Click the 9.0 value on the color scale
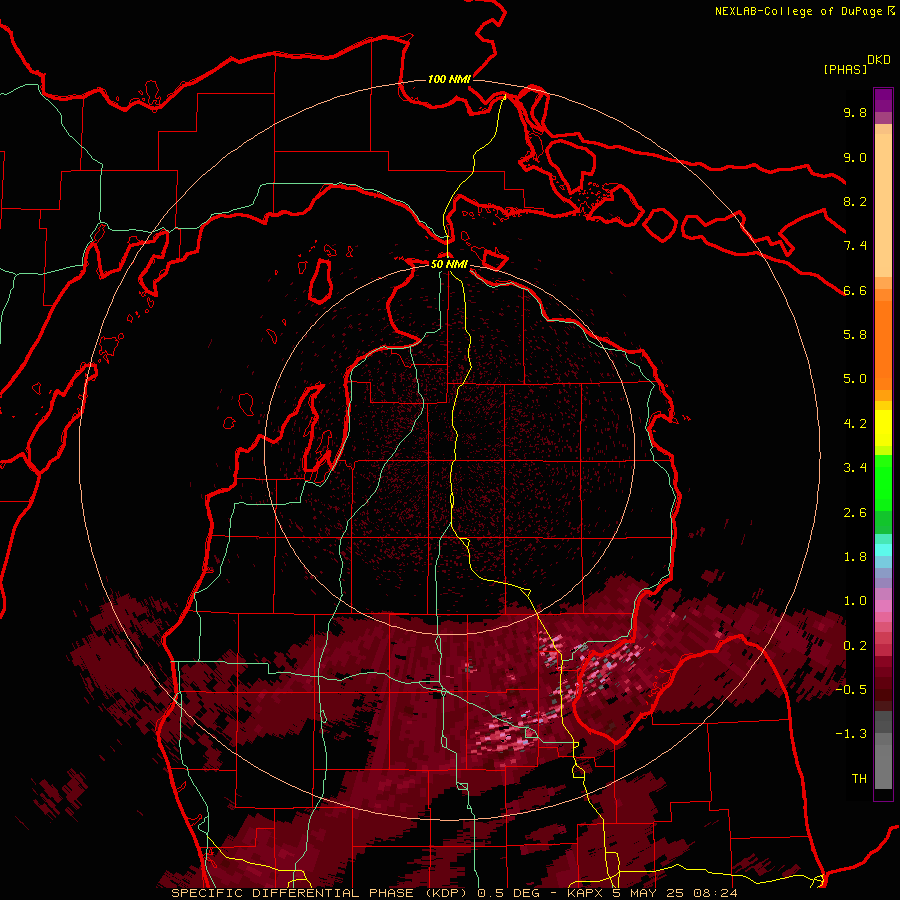The image size is (900, 900). click(x=855, y=157)
